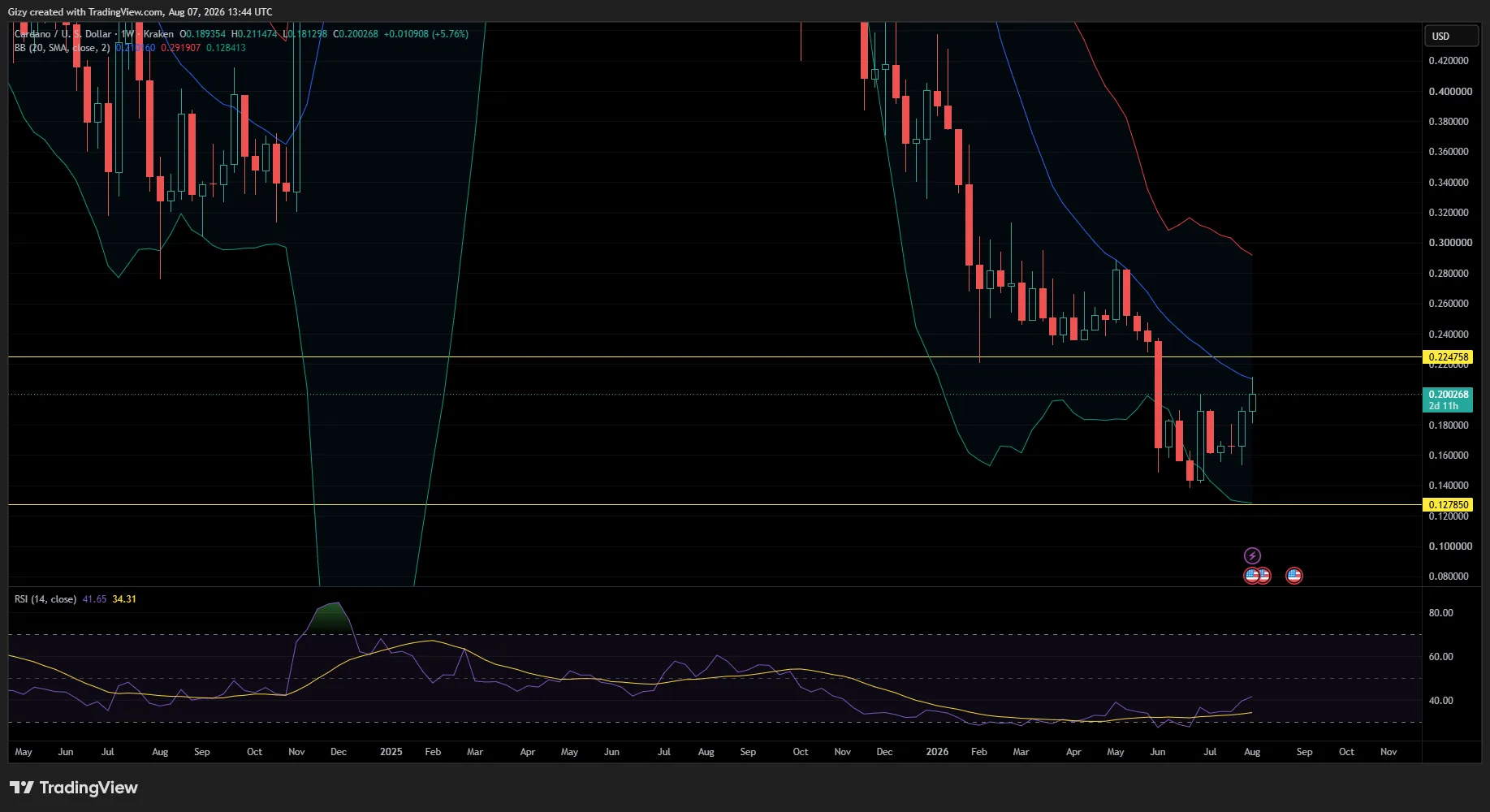Click the 0.180000 price axis label
1490x812 pixels.
coord(1449,425)
